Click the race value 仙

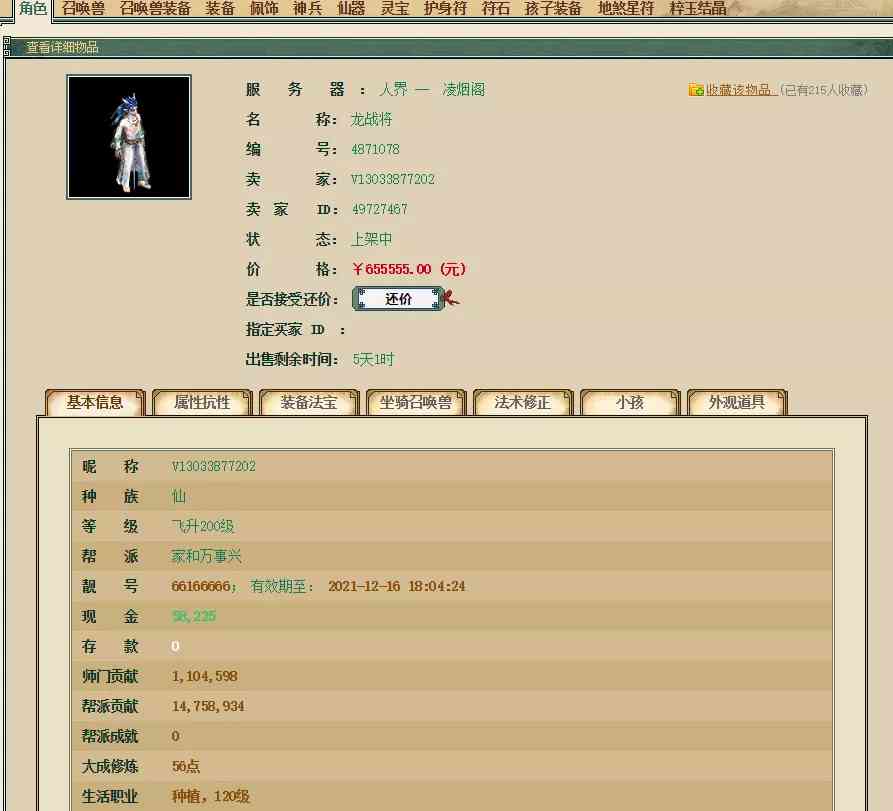click(179, 496)
